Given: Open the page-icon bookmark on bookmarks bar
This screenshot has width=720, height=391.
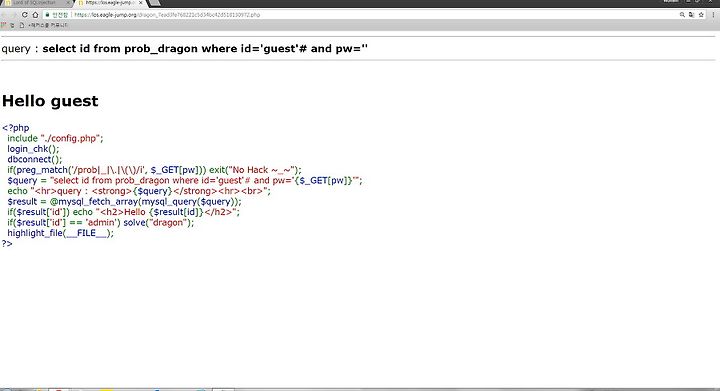Looking at the screenshot, I should [x=22, y=25].
